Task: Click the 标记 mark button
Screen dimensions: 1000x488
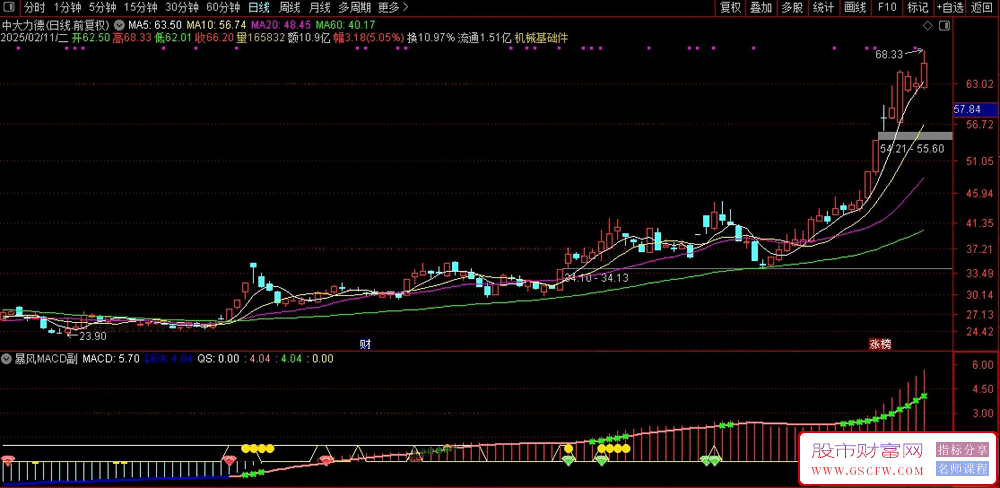Action: [x=918, y=8]
